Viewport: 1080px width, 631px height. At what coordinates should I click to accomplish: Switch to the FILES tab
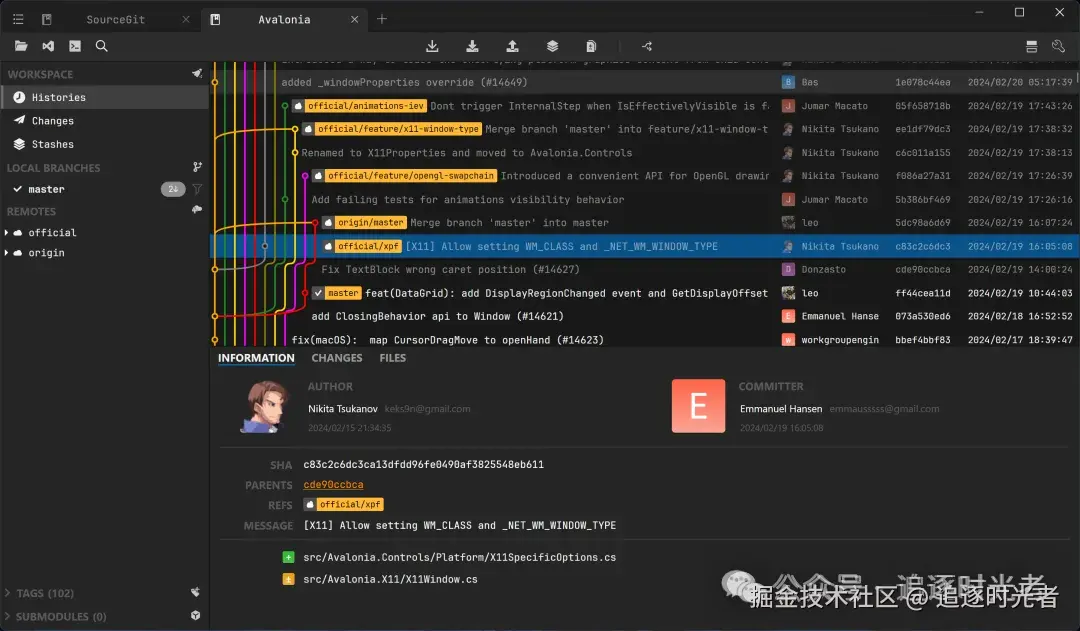click(x=393, y=358)
